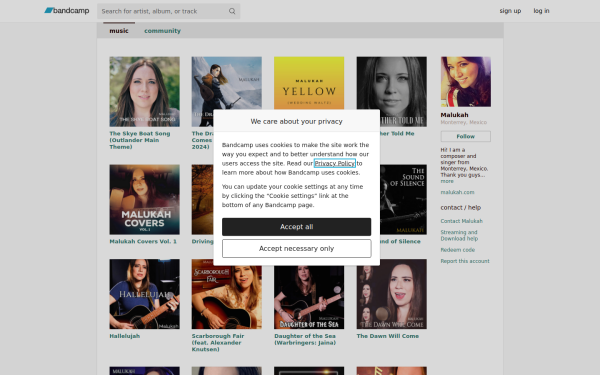Image resolution: width=600 pixels, height=375 pixels.
Task: Click Scarborough Fair (feat. Alexander Knutsen) title
Action: pos(218,342)
